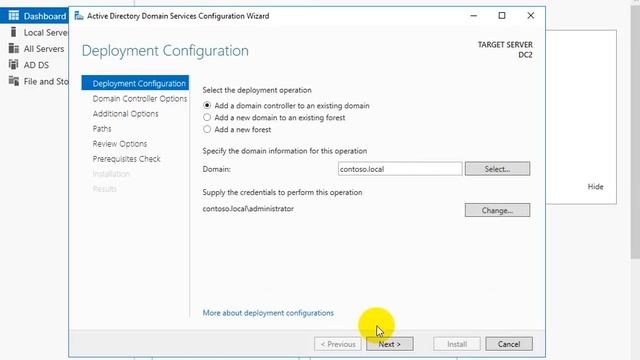Click the Cancel button
The image size is (640, 360).
pyautogui.click(x=509, y=344)
